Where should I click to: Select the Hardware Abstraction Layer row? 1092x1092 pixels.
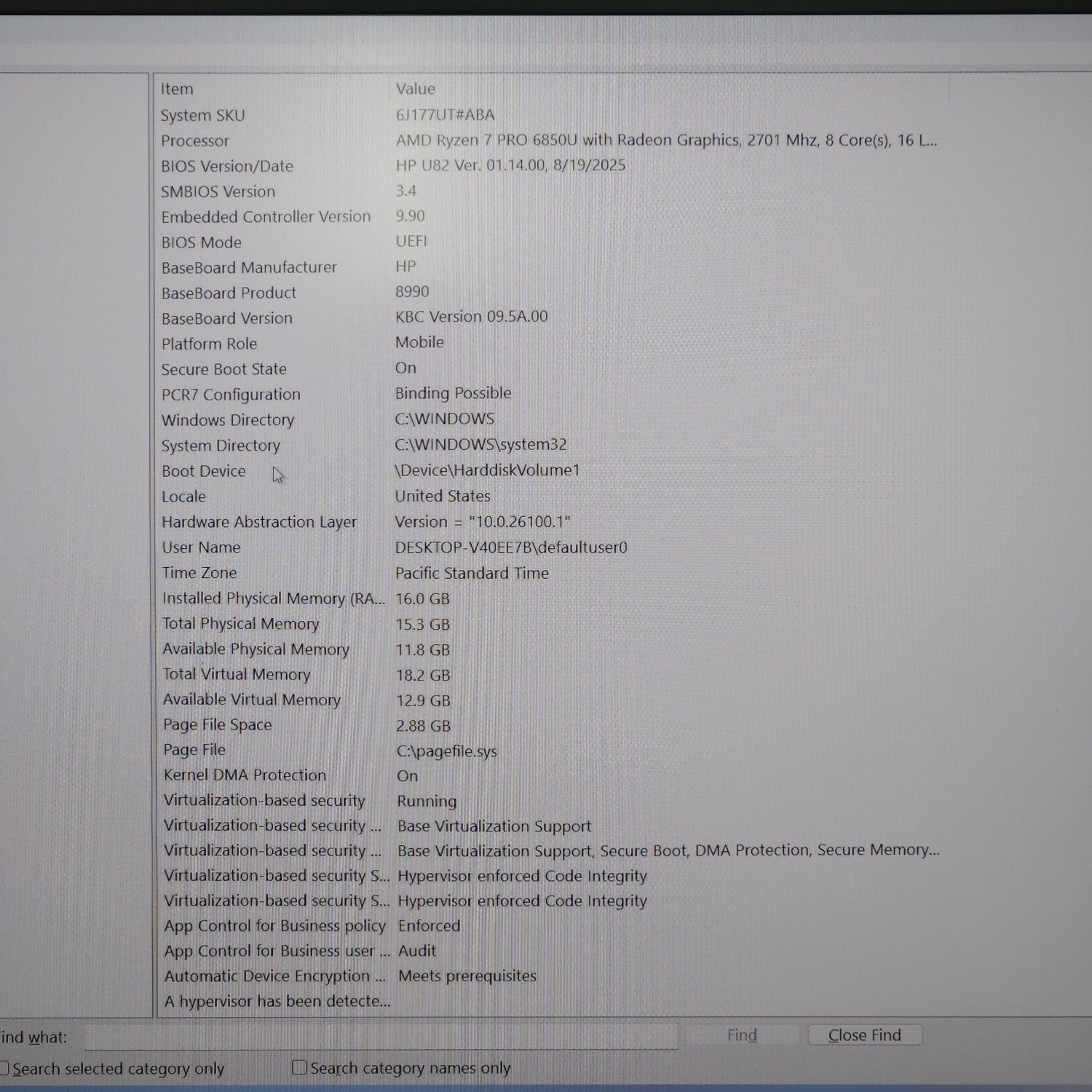[x=258, y=522]
